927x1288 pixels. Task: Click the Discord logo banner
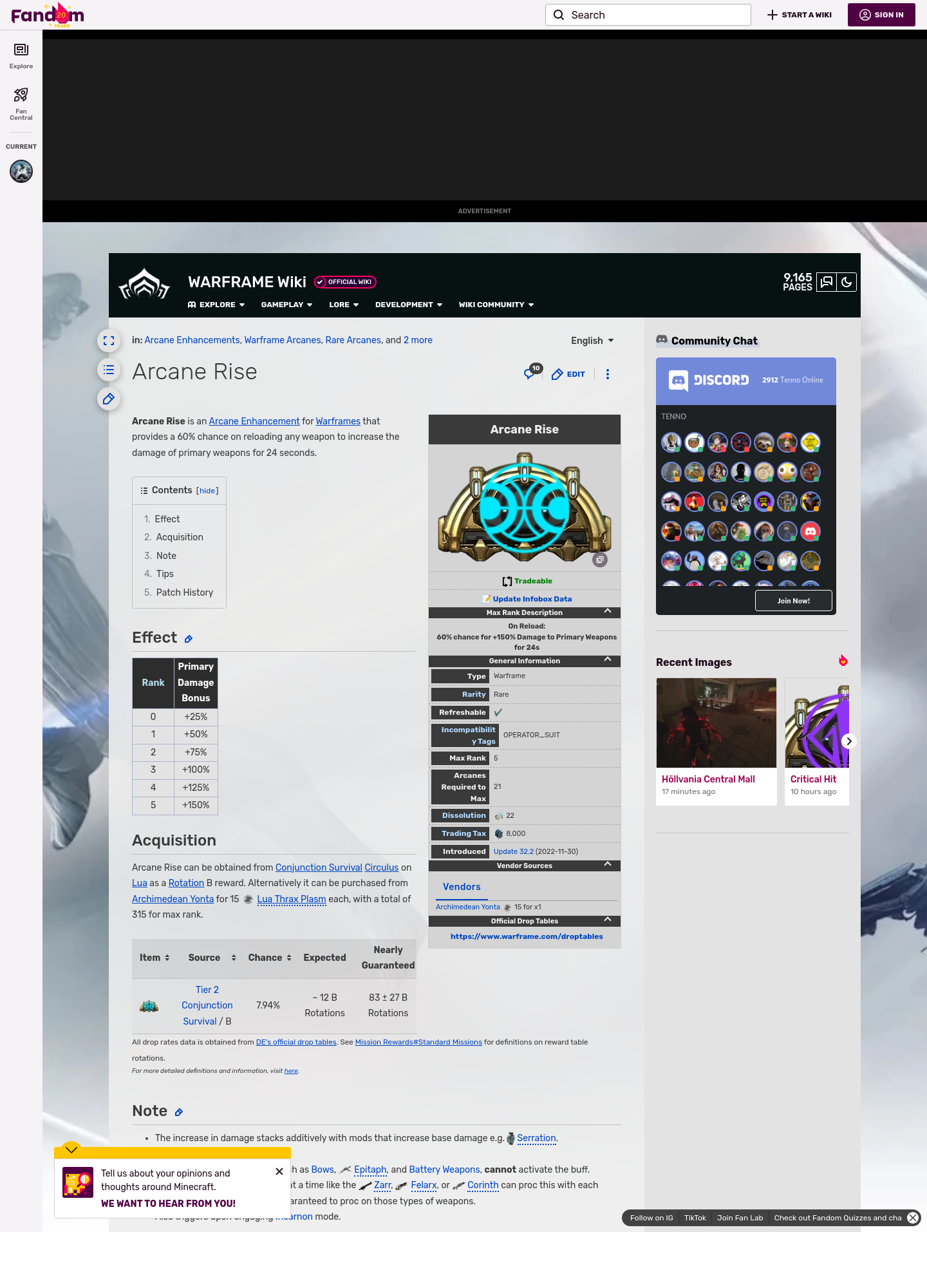[709, 380]
